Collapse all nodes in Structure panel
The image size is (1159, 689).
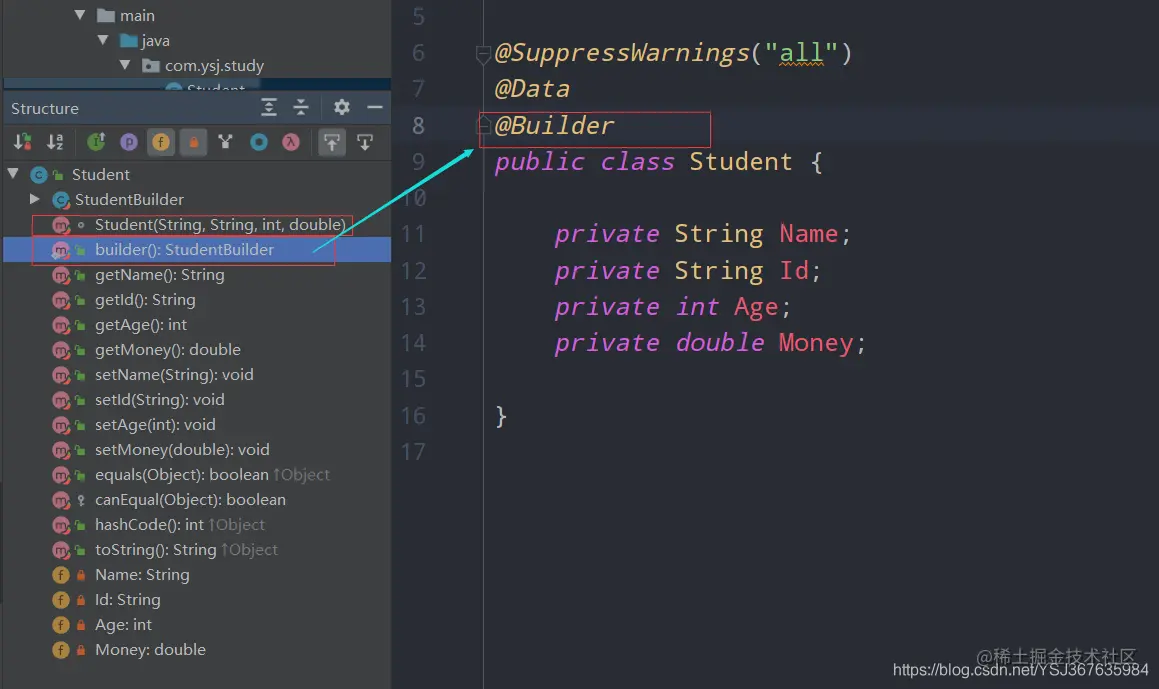(x=301, y=107)
